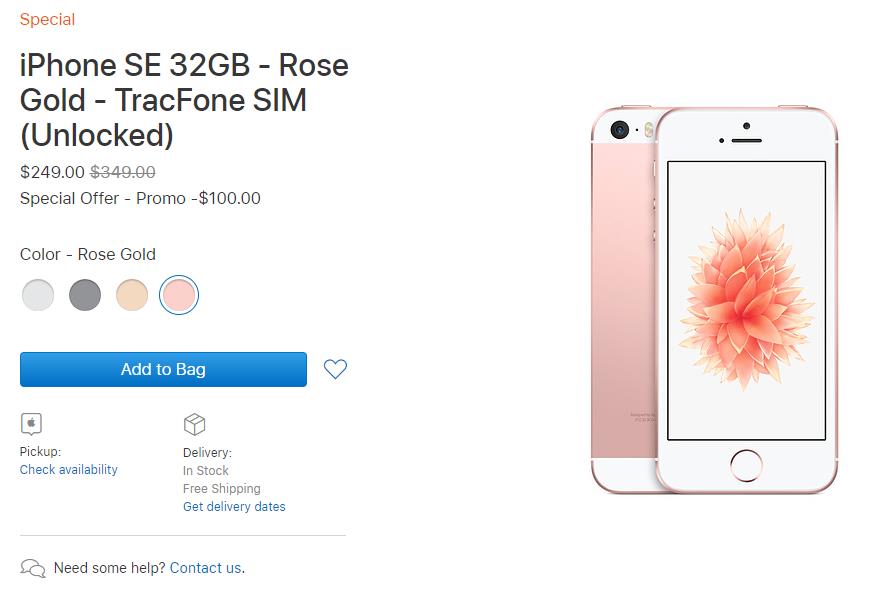
Task: Click the Contact us link
Action: pos(204,567)
